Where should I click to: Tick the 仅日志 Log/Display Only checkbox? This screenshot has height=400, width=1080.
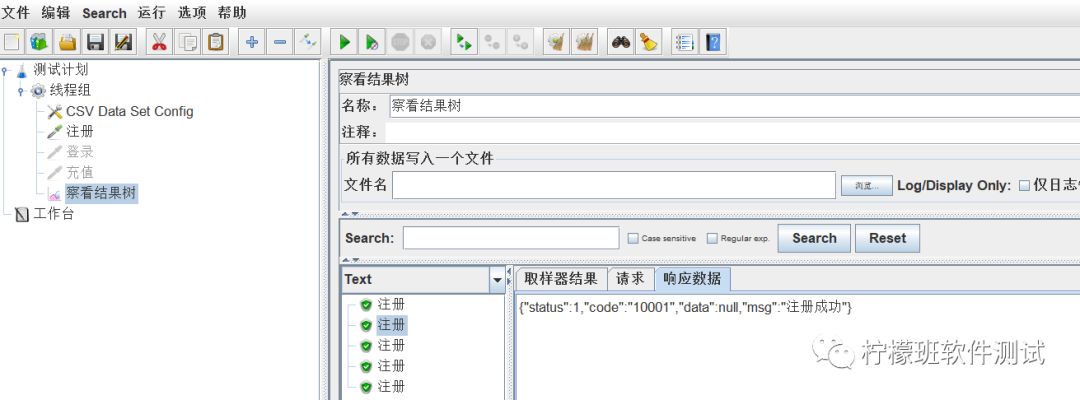pos(1024,185)
